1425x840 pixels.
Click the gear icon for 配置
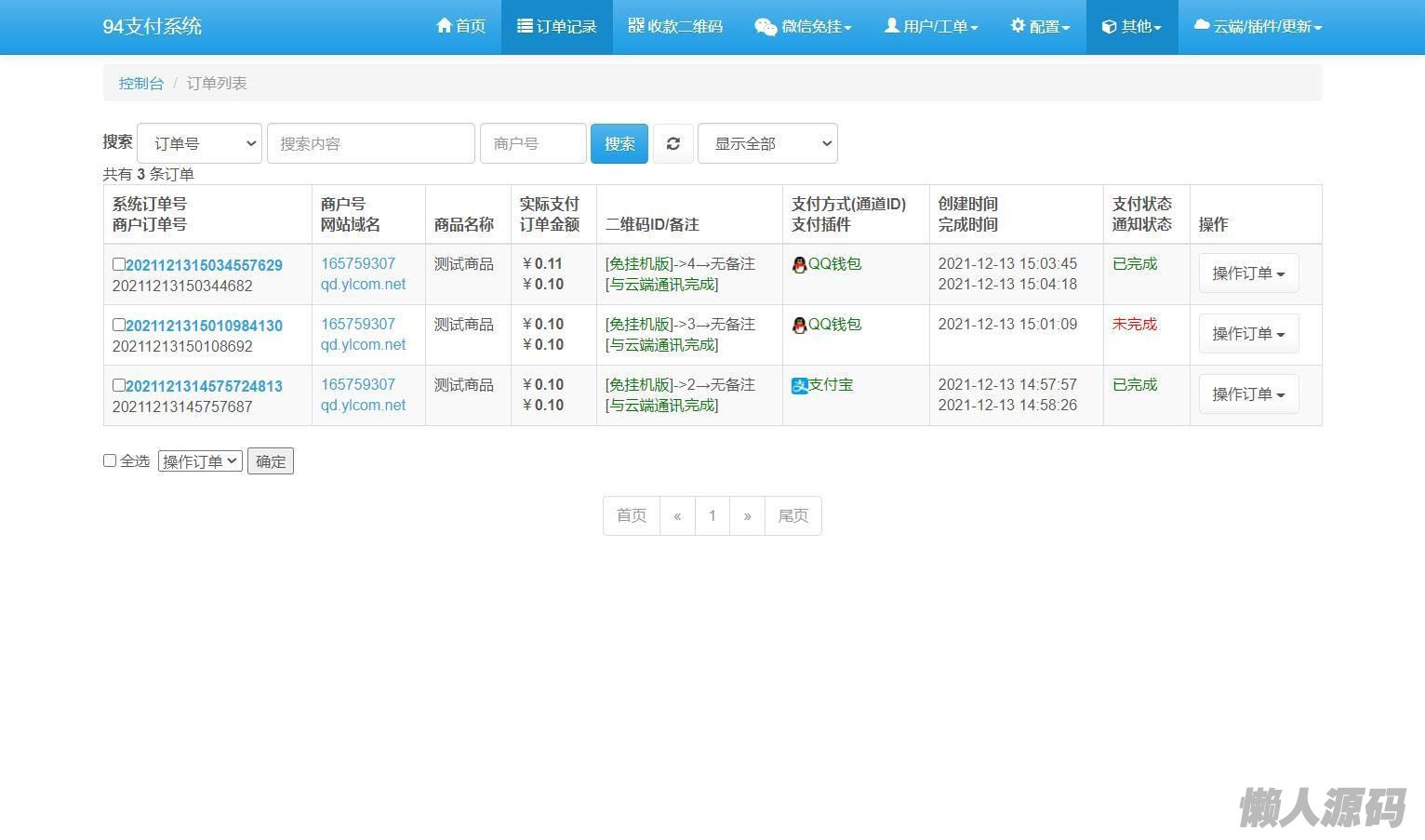[1018, 26]
